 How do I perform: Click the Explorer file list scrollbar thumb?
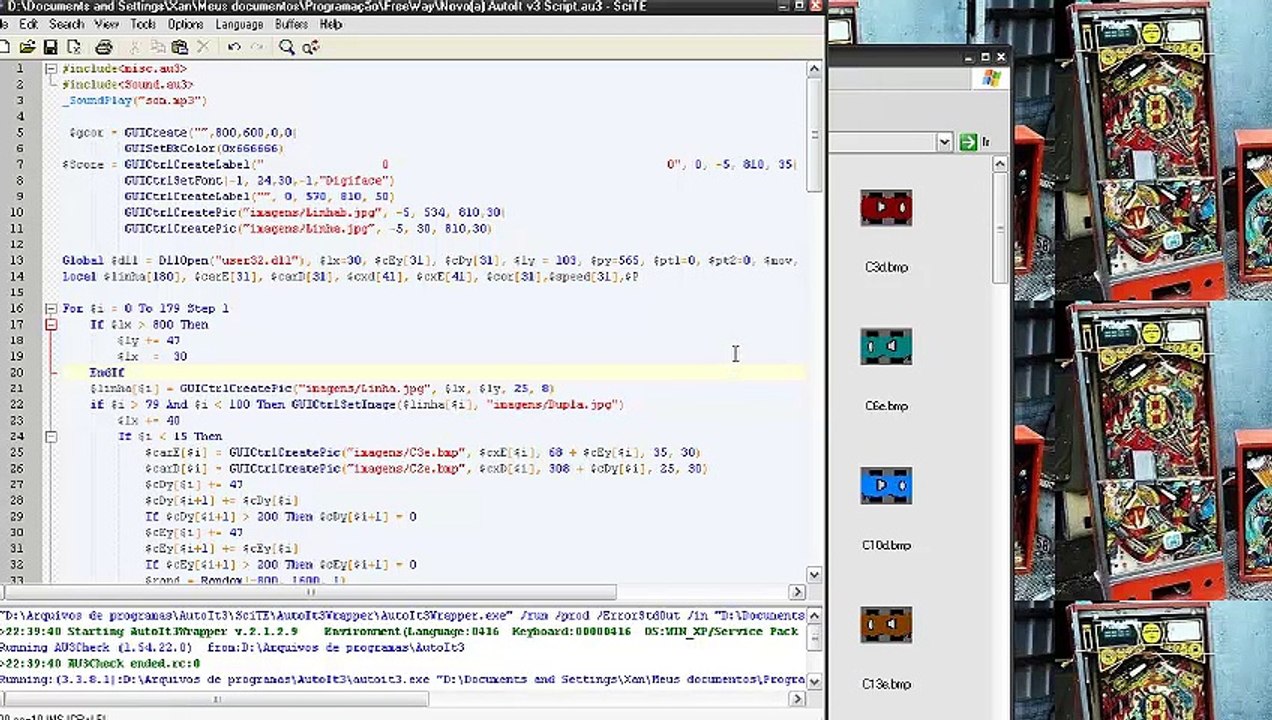pos(999,227)
